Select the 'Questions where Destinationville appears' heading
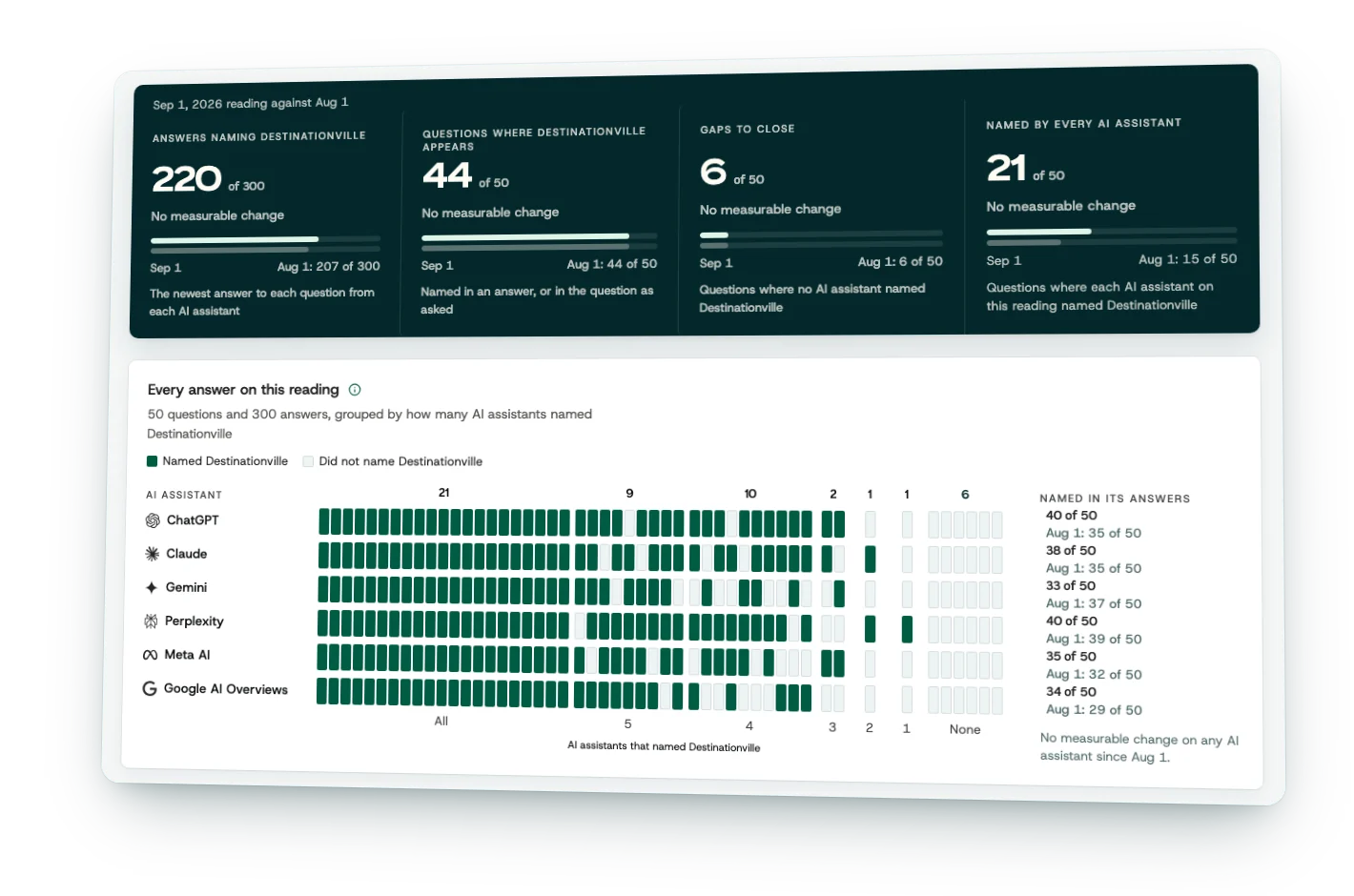The width and height of the screenshot is (1354, 896). point(534,139)
